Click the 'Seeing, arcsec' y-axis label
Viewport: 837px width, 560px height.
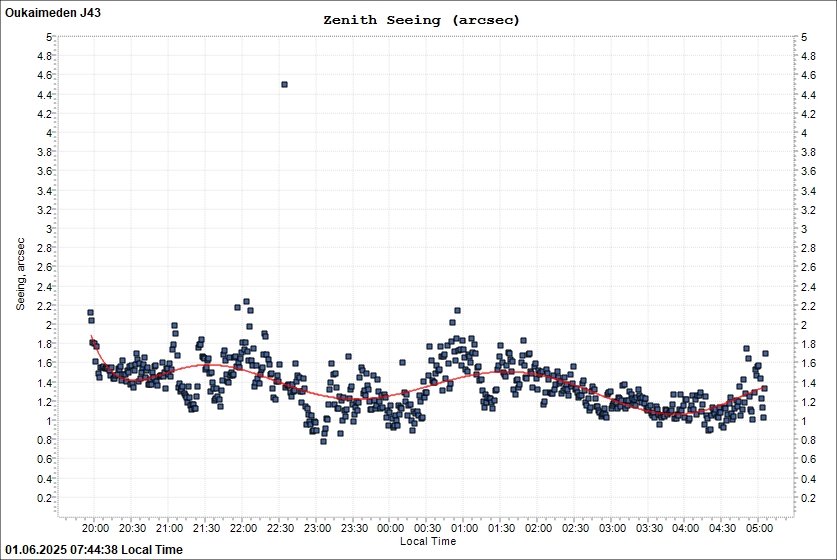(x=20, y=274)
